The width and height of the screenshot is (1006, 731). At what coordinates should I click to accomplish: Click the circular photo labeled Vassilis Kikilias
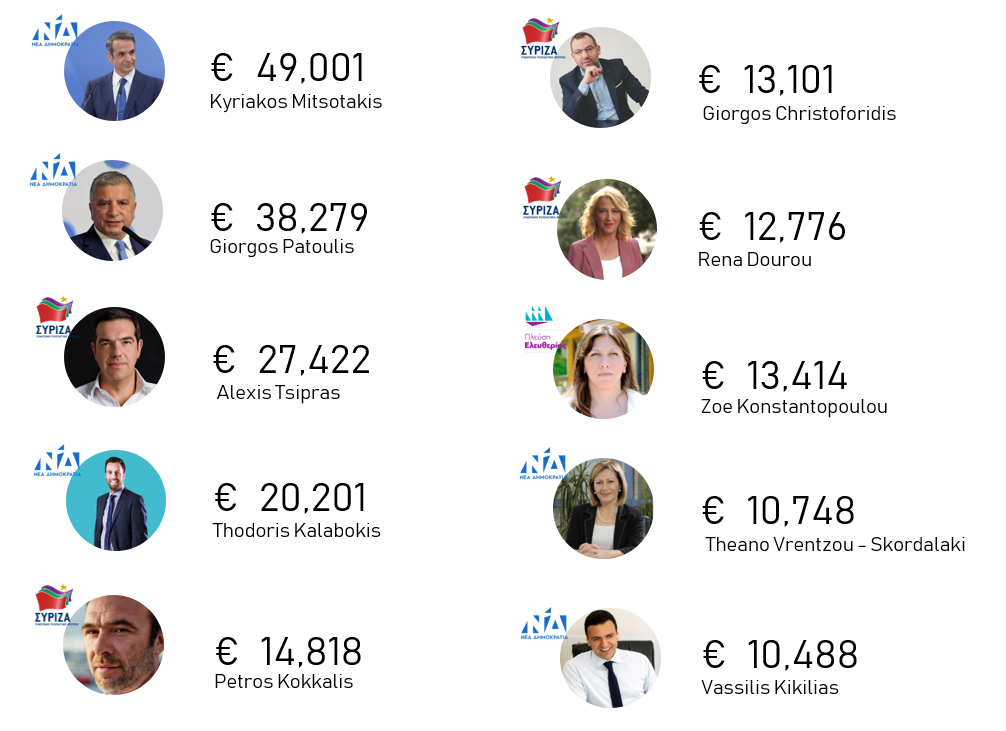(610, 658)
